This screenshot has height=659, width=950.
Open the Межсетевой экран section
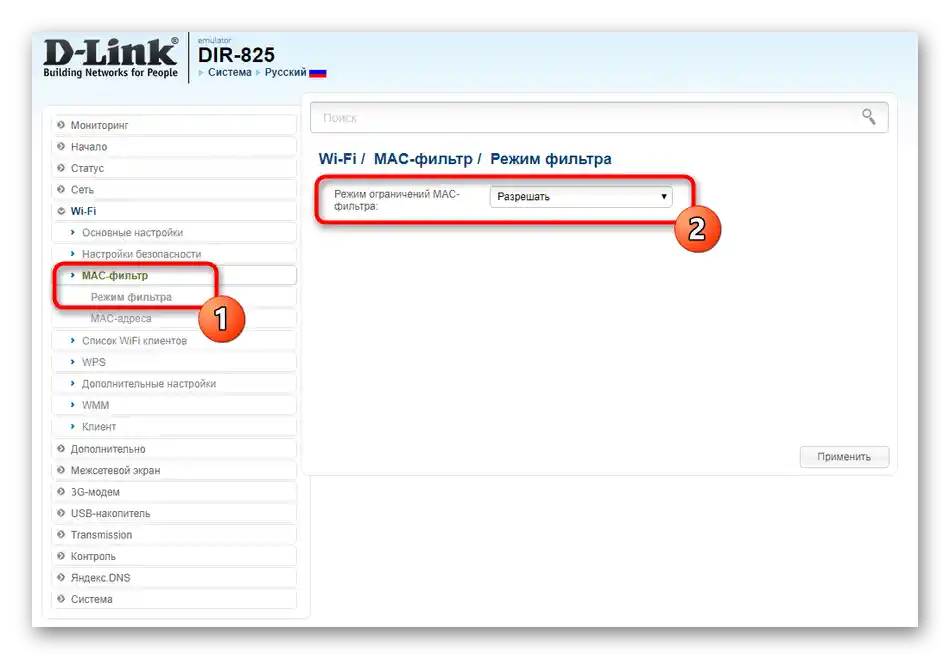[174, 470]
